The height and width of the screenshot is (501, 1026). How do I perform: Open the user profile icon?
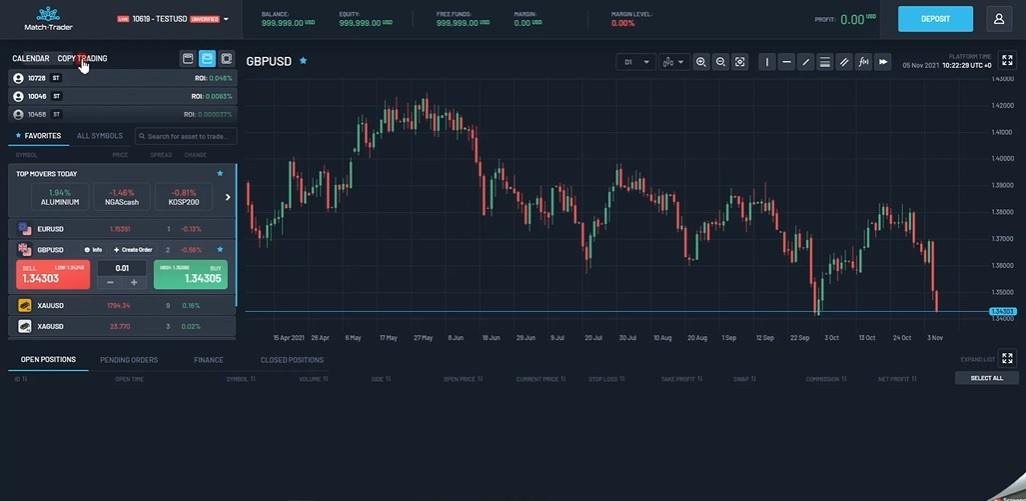coord(999,19)
